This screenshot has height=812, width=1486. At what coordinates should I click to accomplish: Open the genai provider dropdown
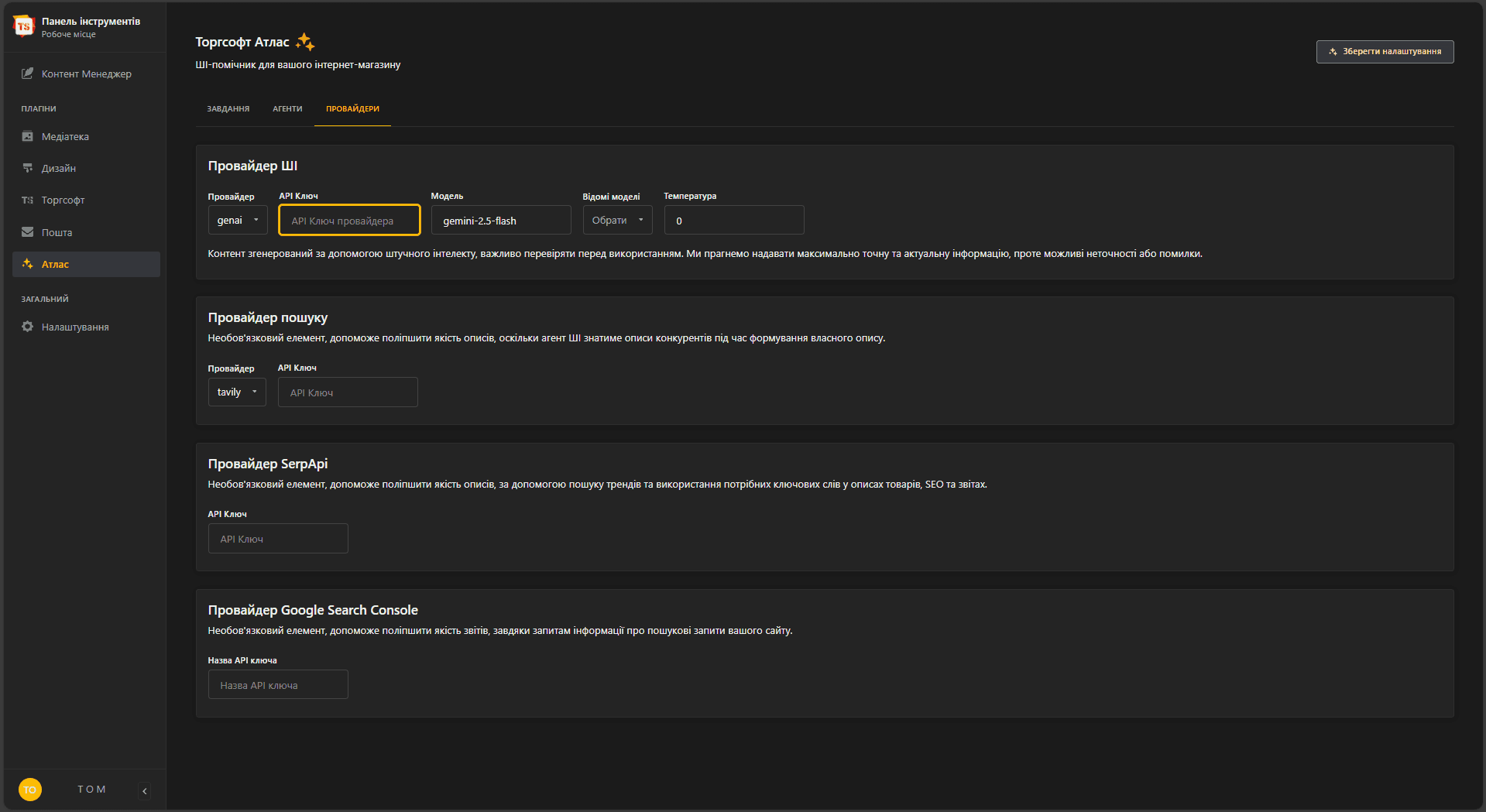tap(238, 221)
